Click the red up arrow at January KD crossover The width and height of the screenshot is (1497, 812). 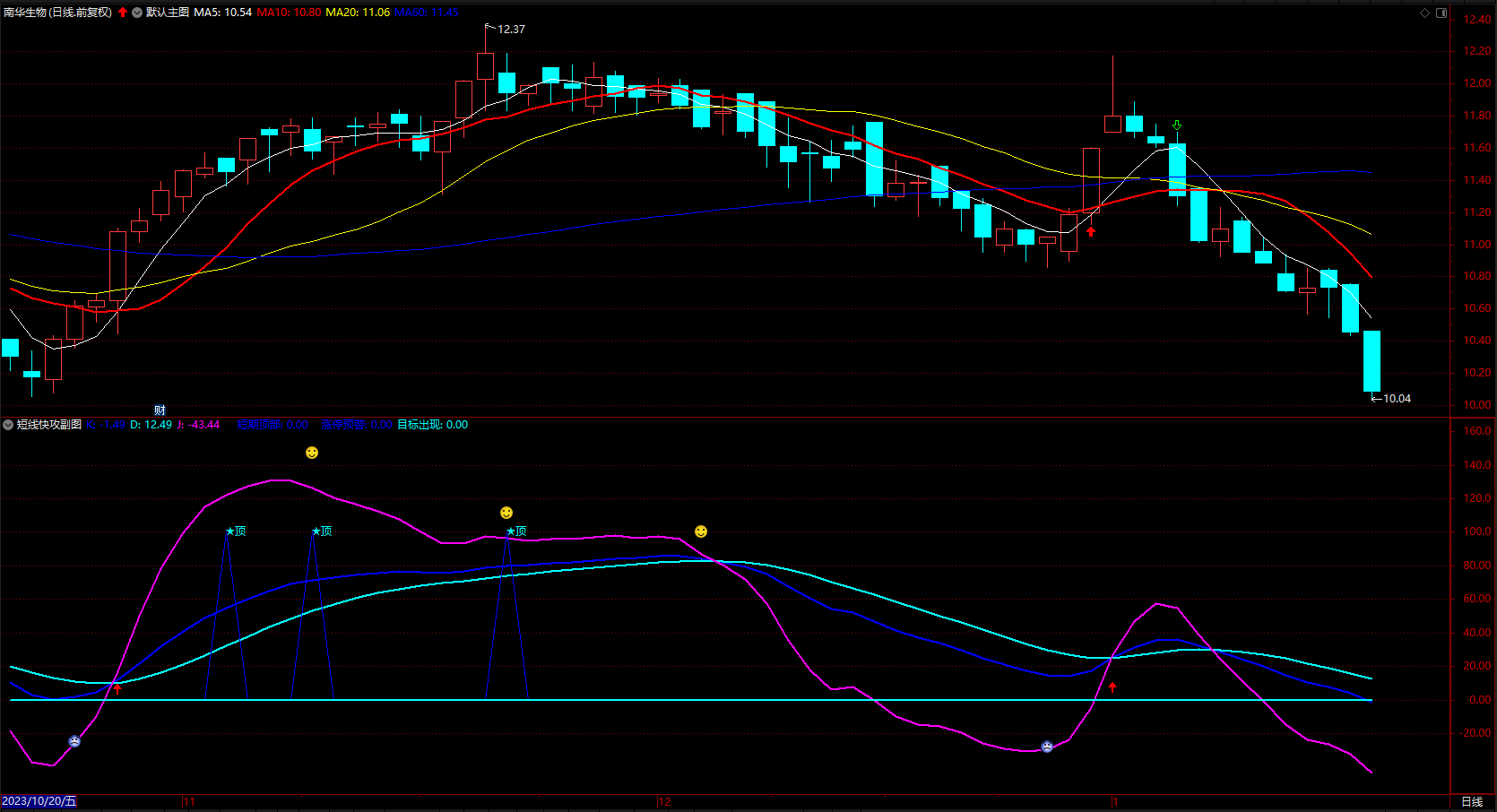[x=1112, y=687]
